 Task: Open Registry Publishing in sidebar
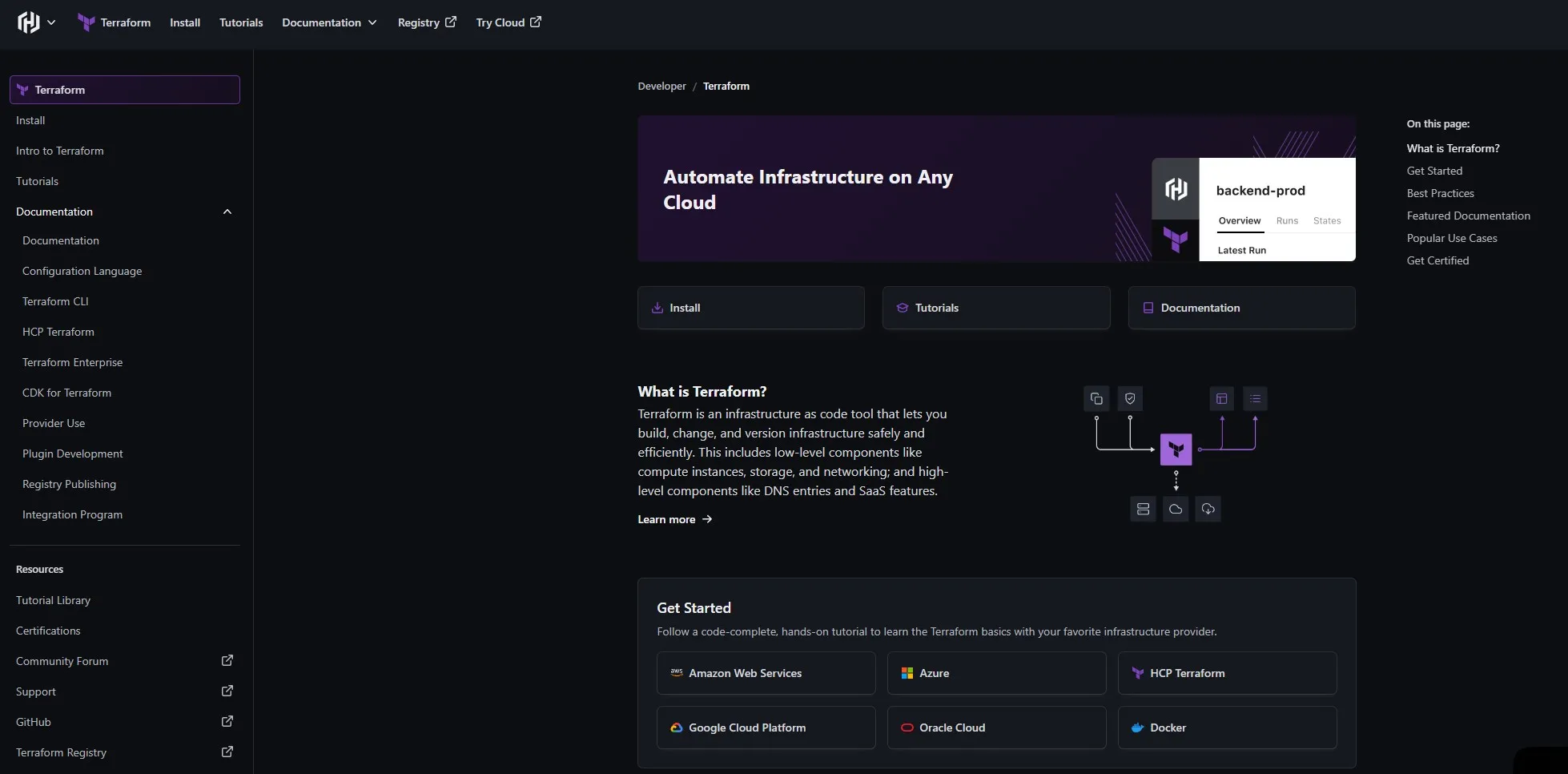tap(69, 484)
